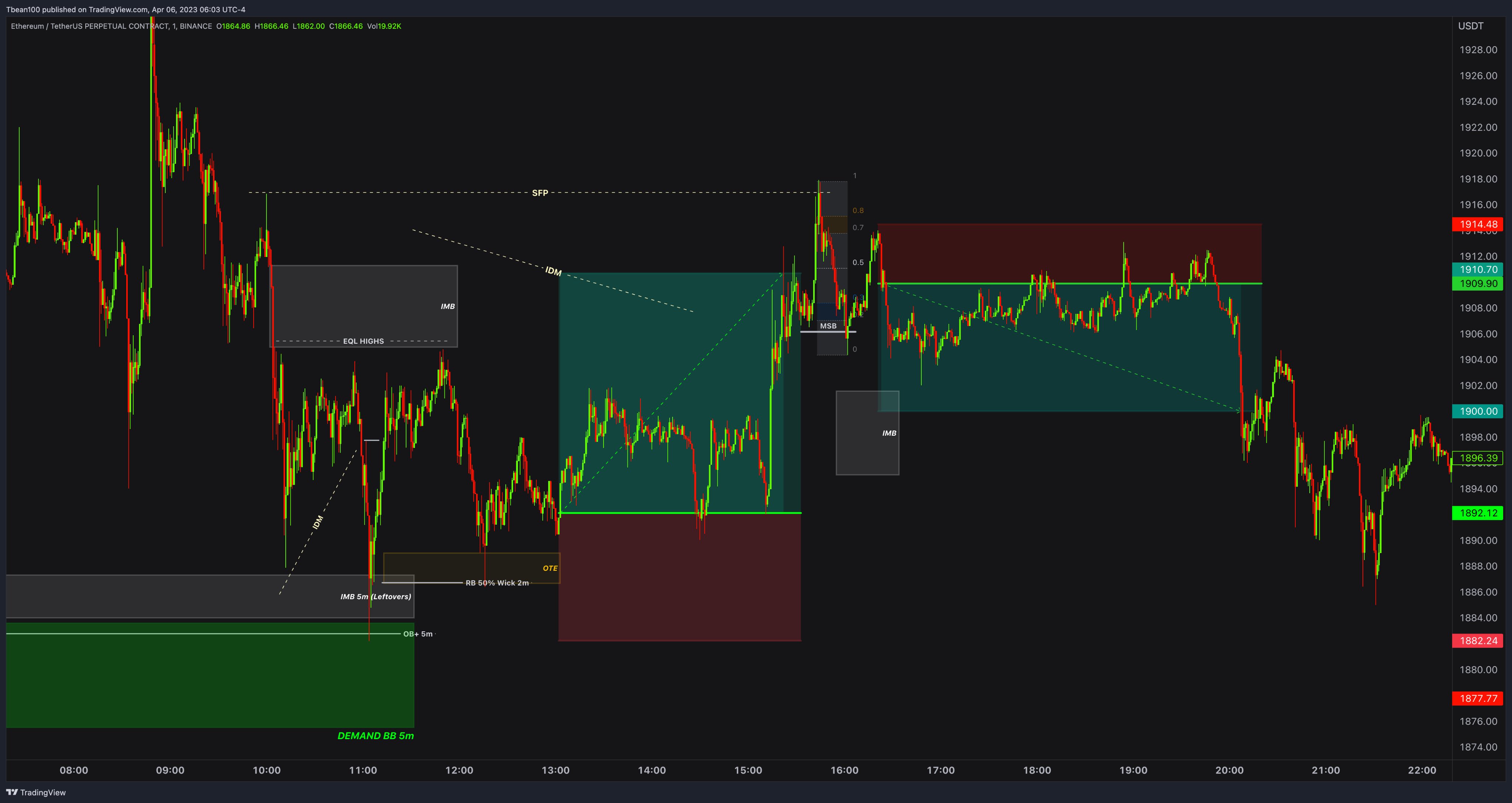
Task: Click the 1874.00 price axis label
Action: [1478, 747]
